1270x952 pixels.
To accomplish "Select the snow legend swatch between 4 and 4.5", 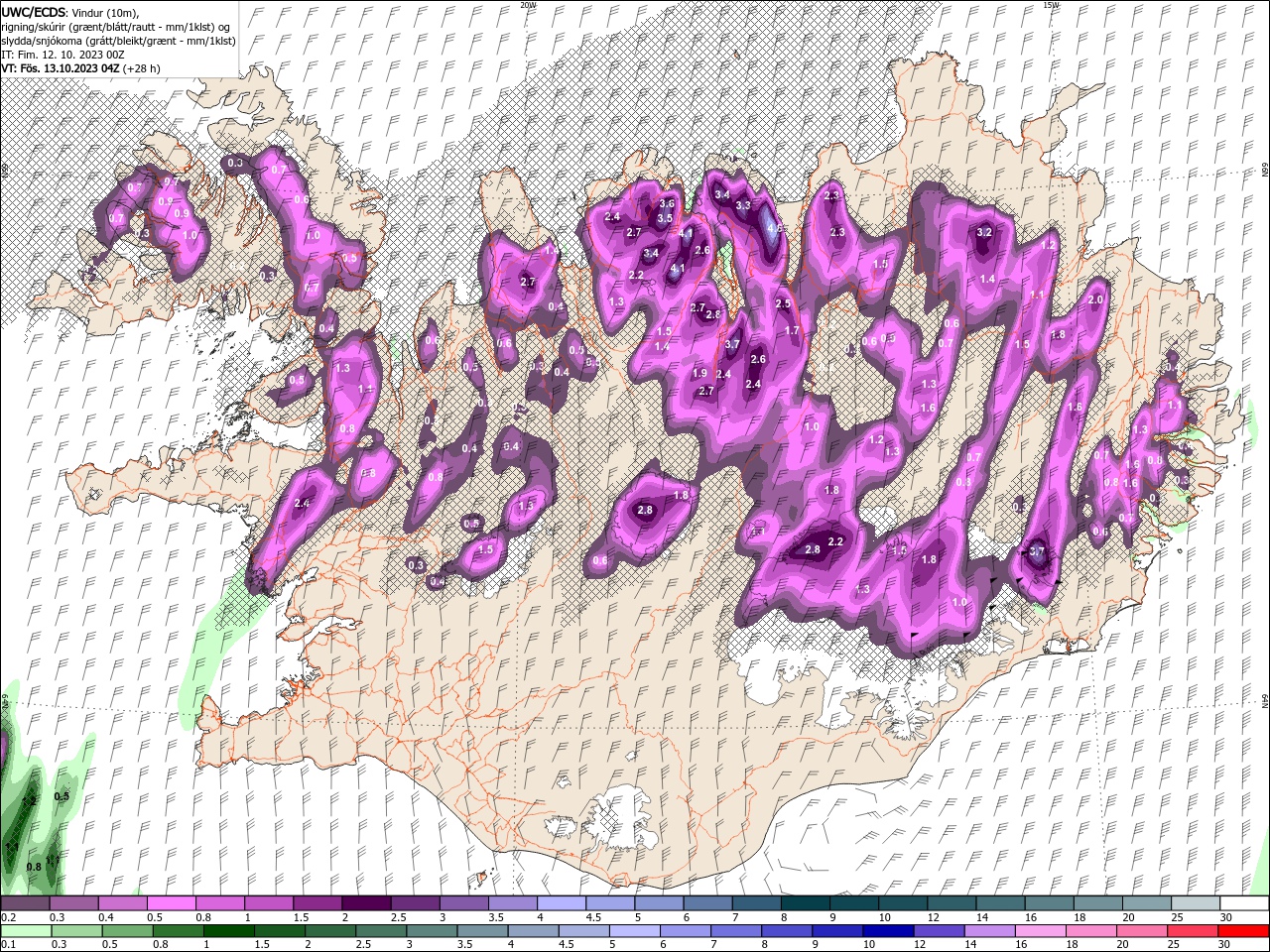I will click(561, 903).
